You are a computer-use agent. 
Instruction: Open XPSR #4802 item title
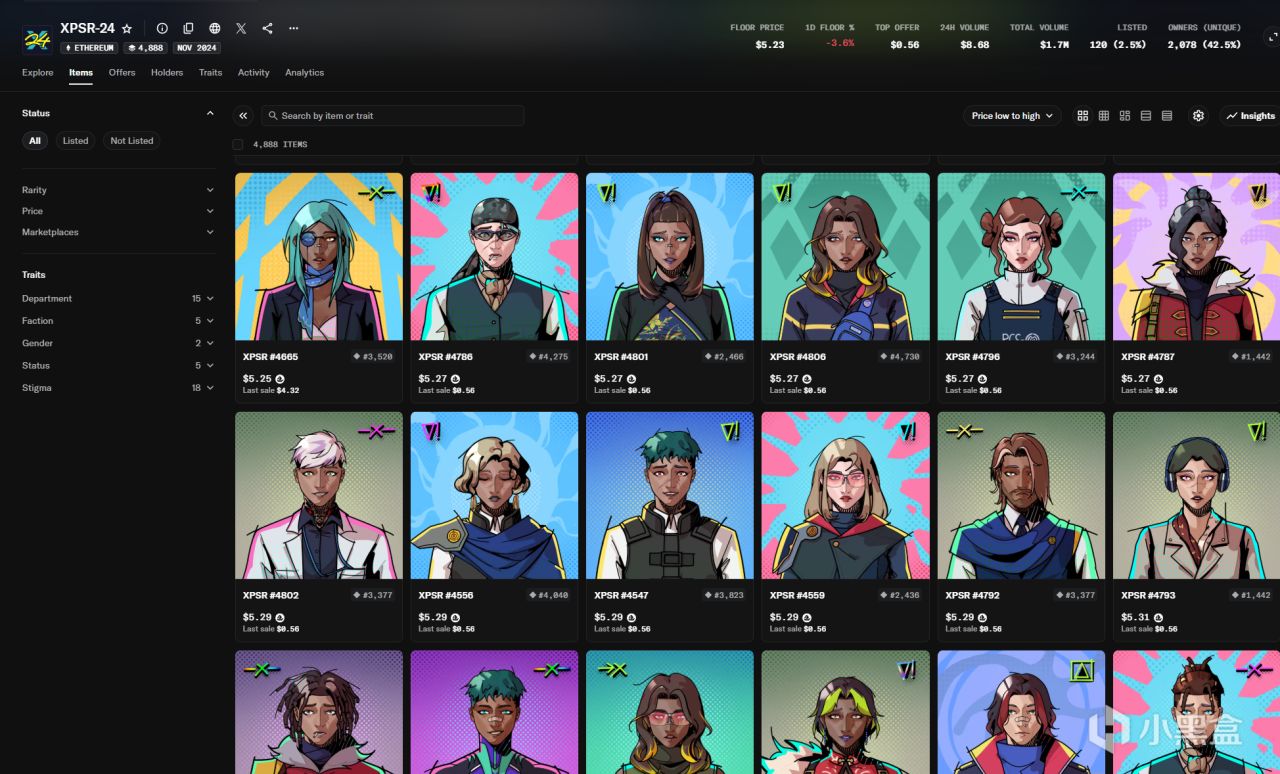pyautogui.click(x=270, y=596)
